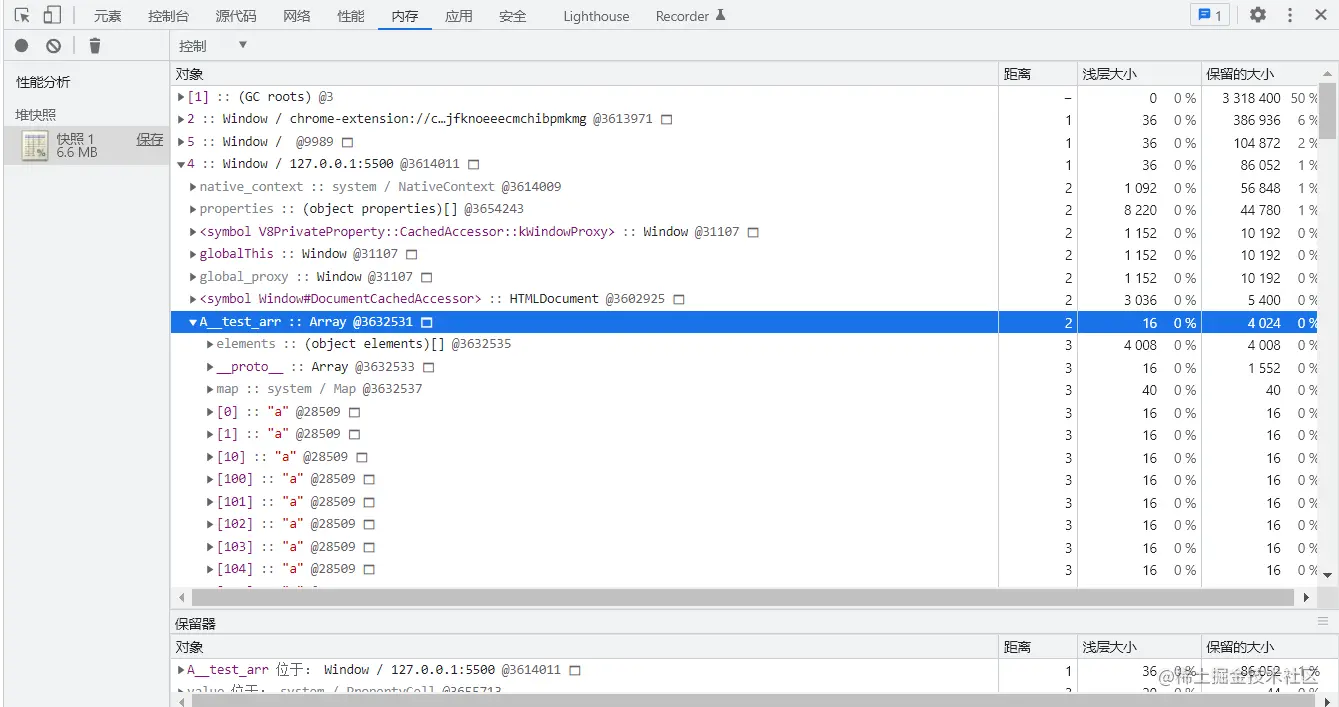This screenshot has width=1339, height=707.
Task: Clear all profiles with the ban icon
Action: pos(54,46)
